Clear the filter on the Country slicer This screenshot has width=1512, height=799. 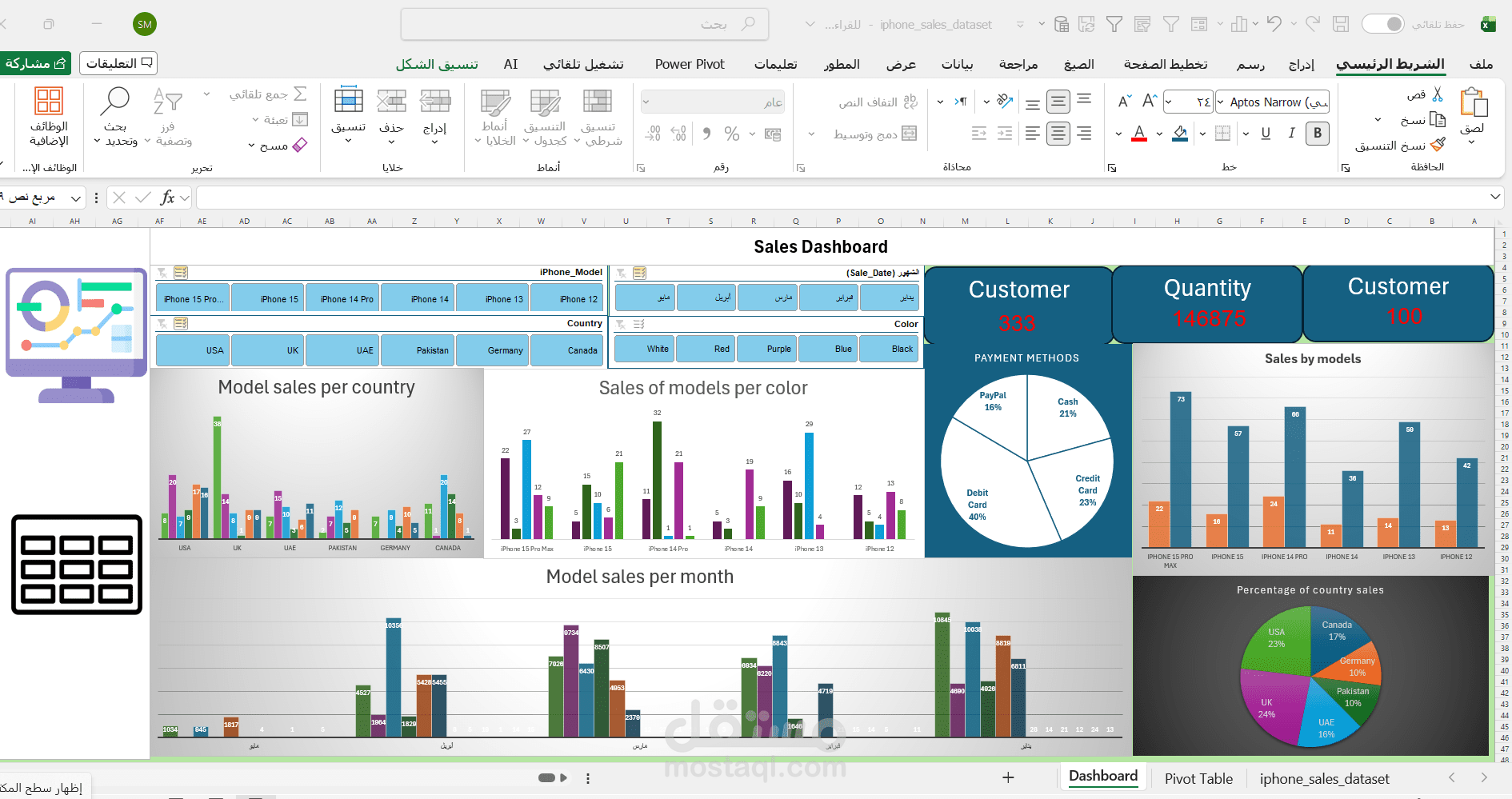[162, 324]
